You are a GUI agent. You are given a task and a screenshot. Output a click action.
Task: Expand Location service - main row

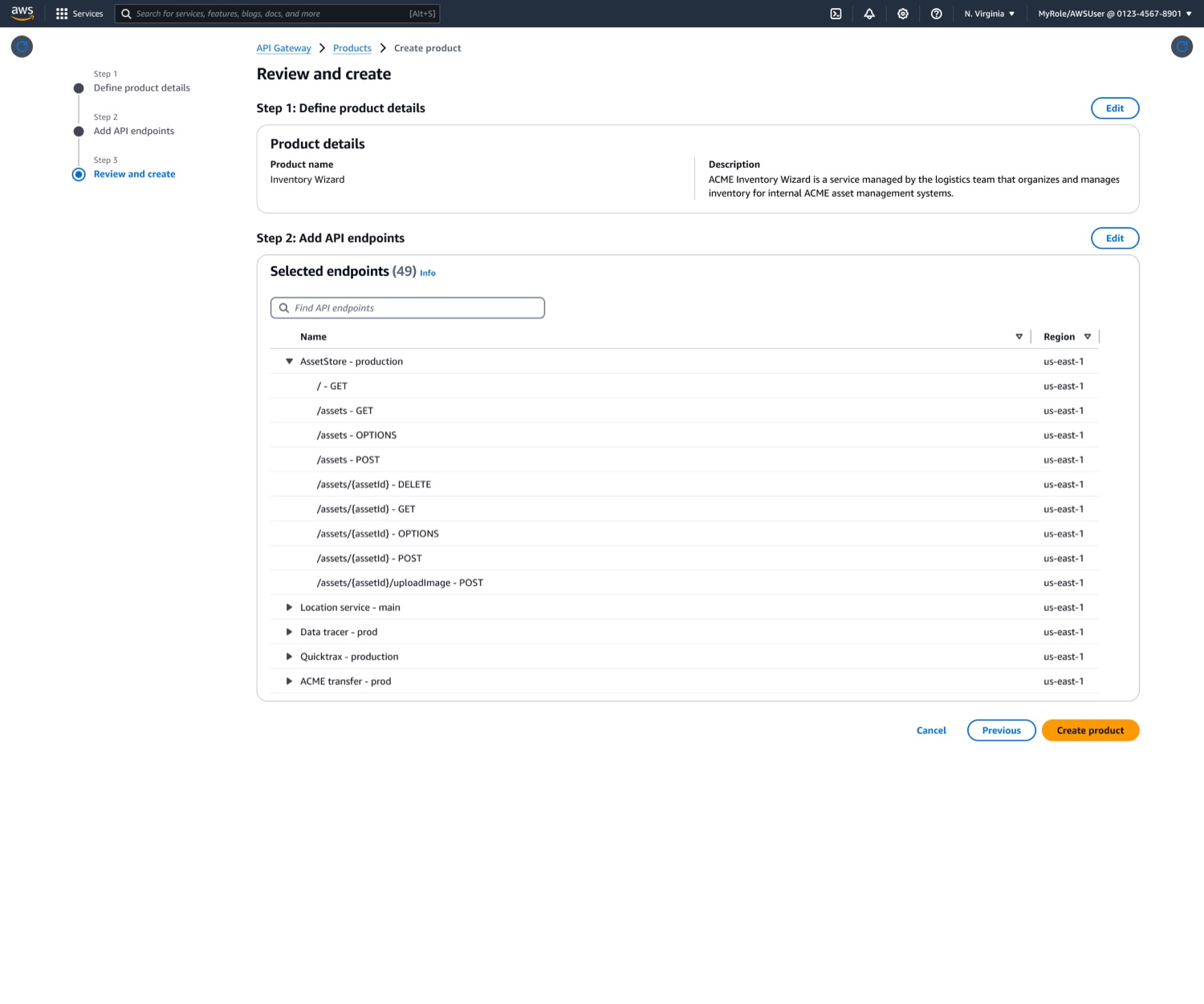[x=289, y=608]
